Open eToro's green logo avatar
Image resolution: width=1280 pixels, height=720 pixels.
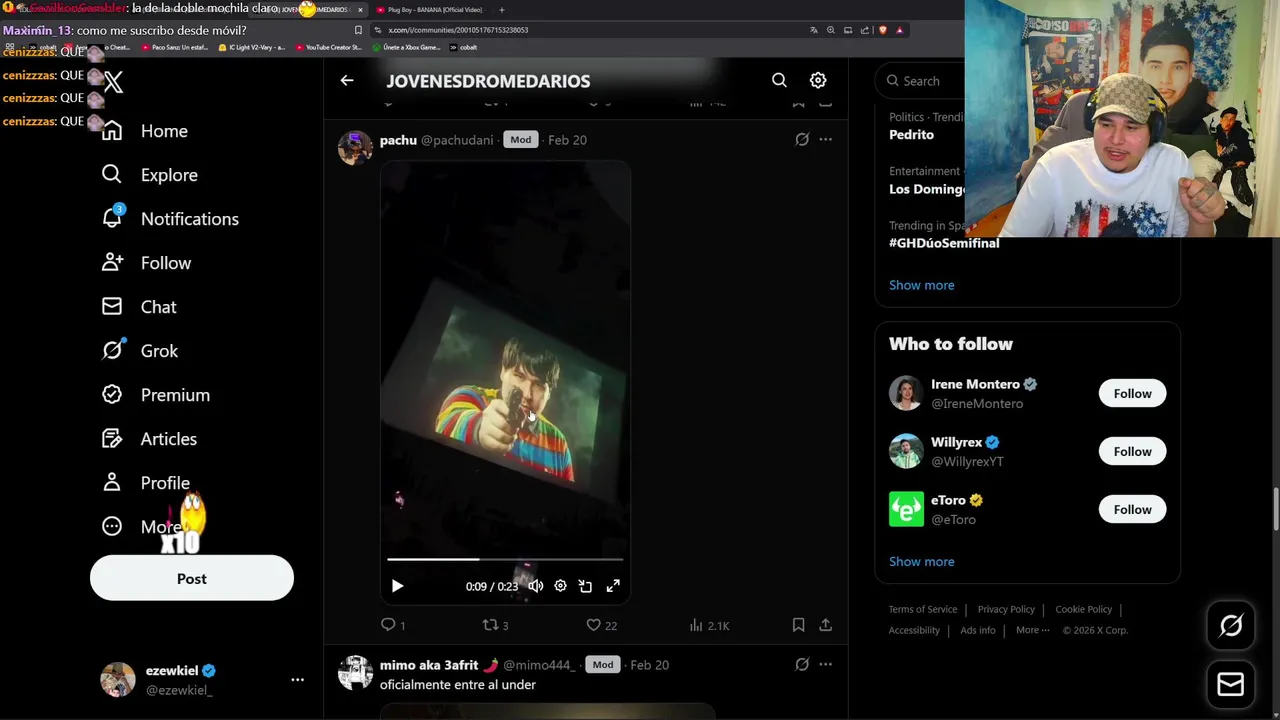pos(906,510)
